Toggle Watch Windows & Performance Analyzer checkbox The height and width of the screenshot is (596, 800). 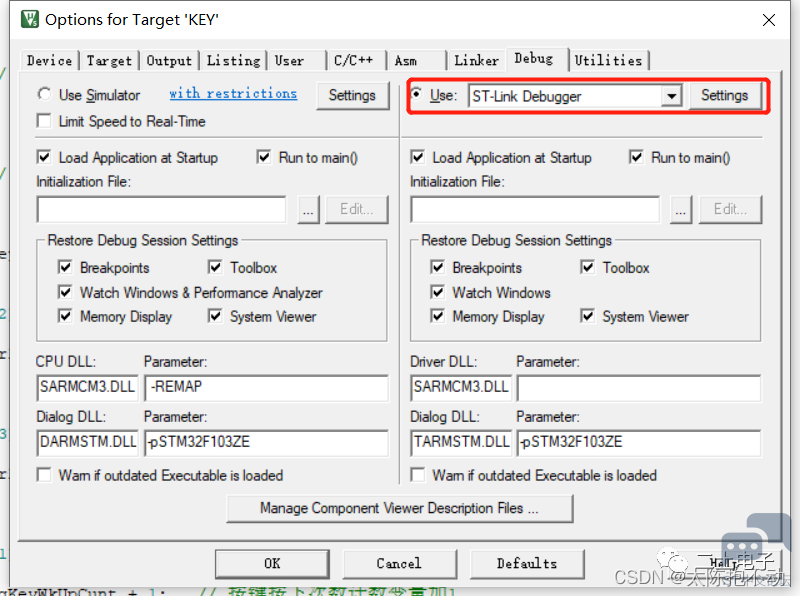(x=65, y=292)
